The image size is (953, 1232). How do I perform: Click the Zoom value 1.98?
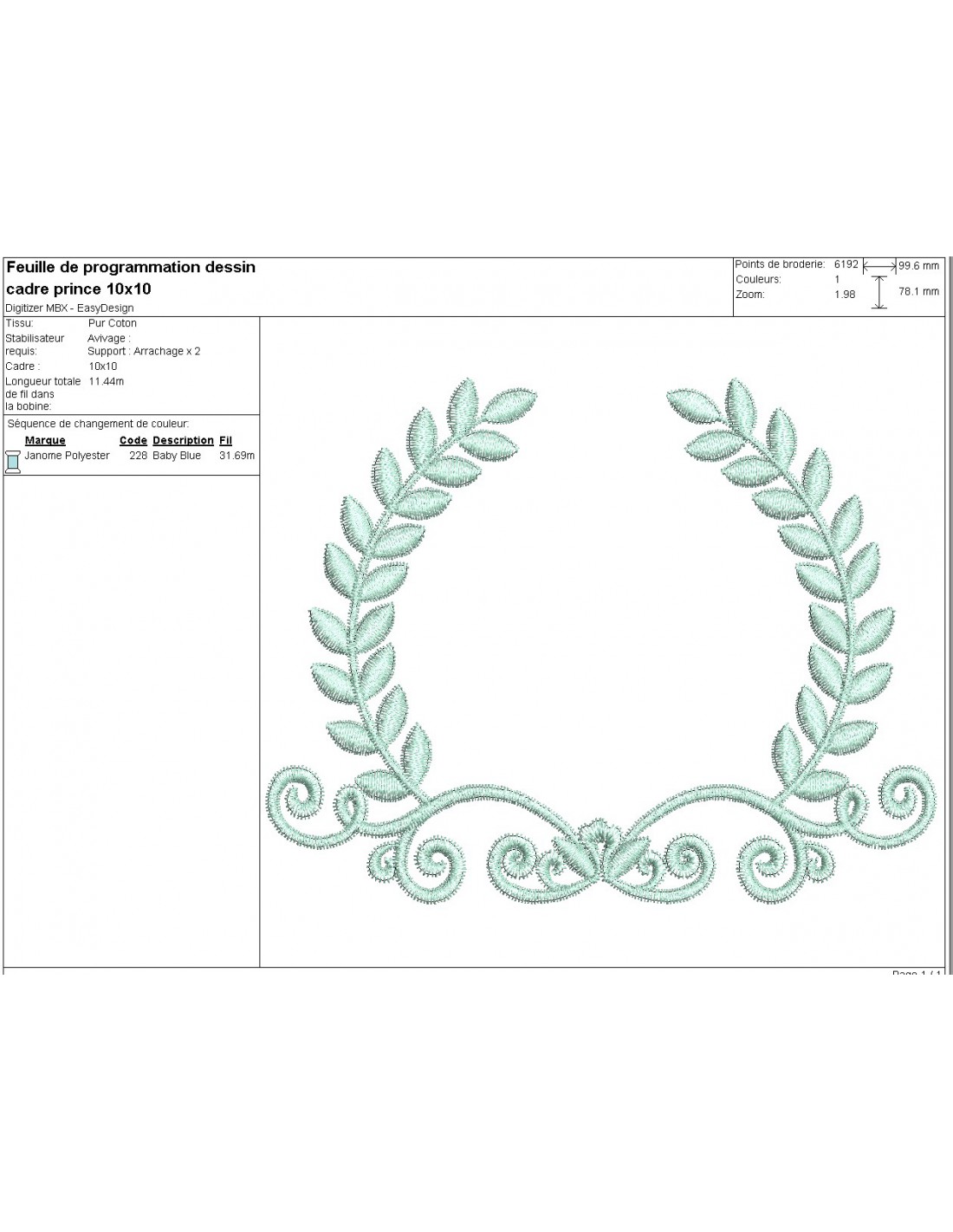click(x=844, y=295)
